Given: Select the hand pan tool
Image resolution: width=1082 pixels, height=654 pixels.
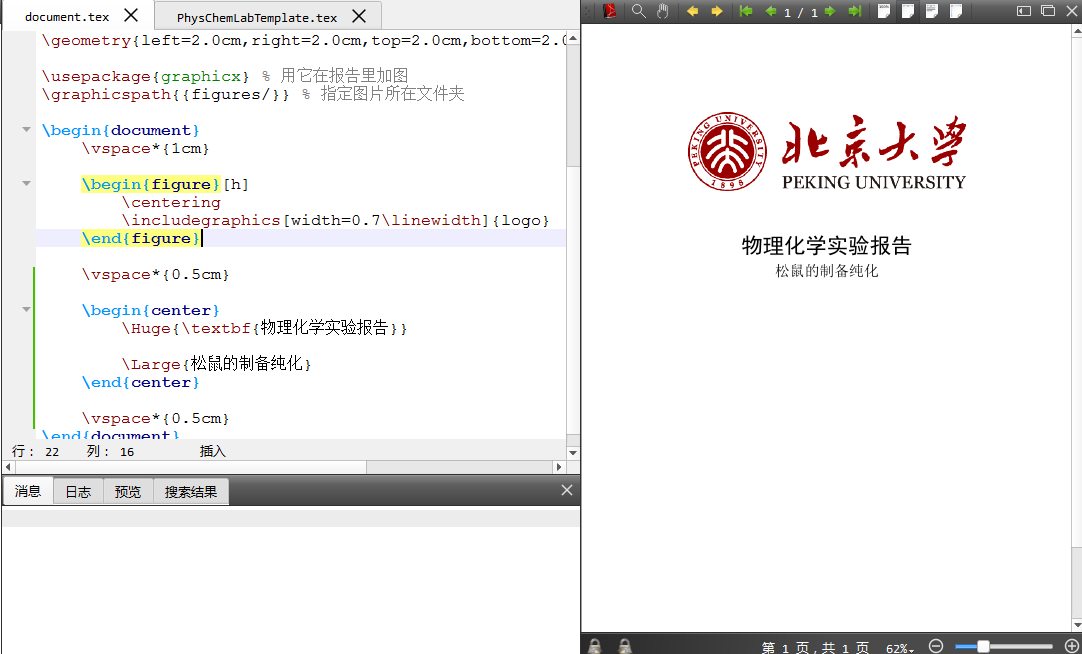Looking at the screenshot, I should pyautogui.click(x=663, y=12).
